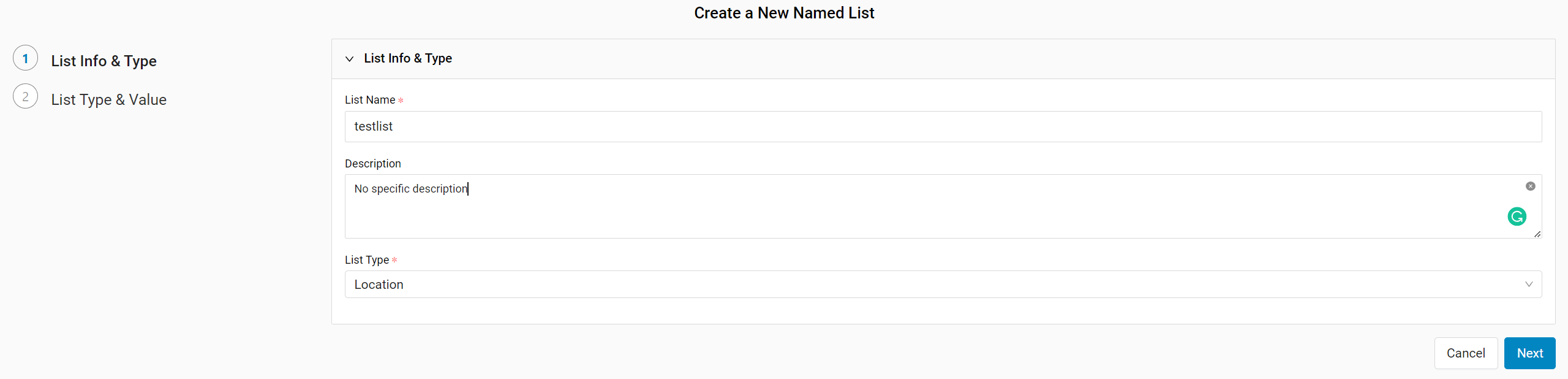Collapse the List Info & Type section chevron
The height and width of the screenshot is (379, 1568).
349,59
